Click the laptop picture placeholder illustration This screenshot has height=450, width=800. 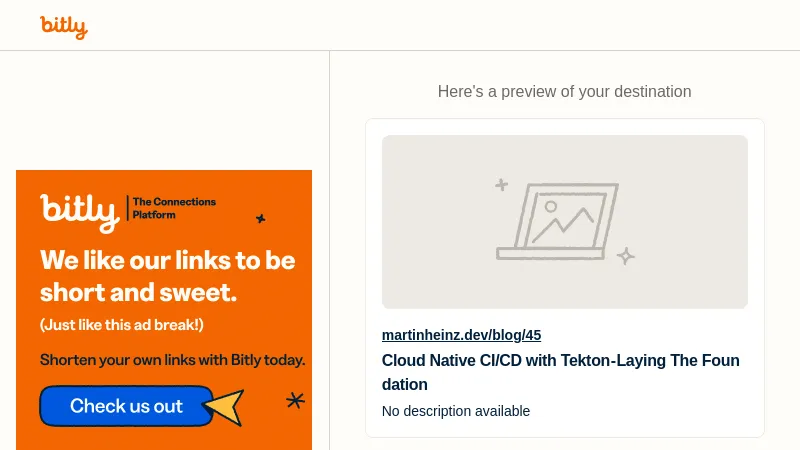[558, 221]
